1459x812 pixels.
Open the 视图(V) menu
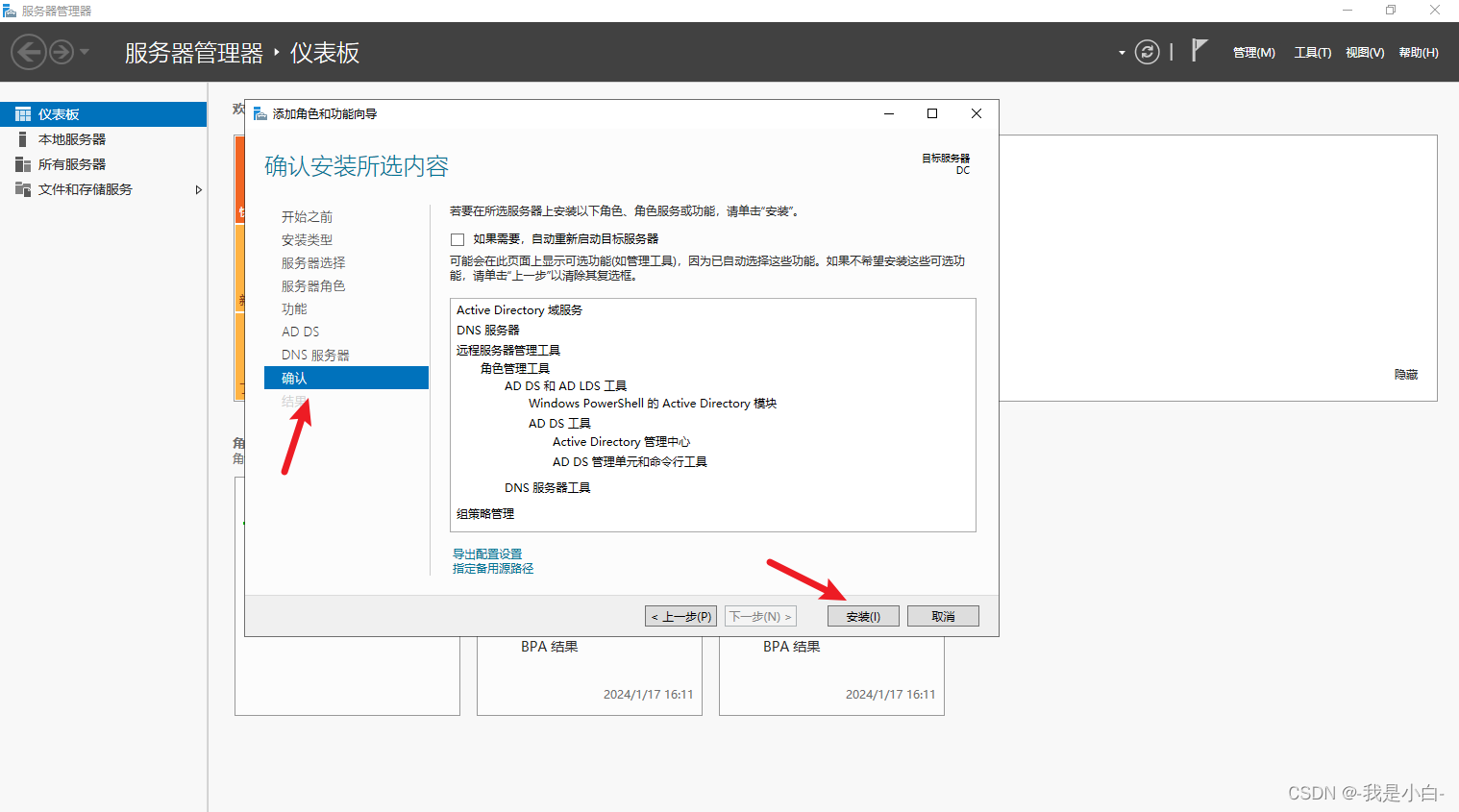1365,53
